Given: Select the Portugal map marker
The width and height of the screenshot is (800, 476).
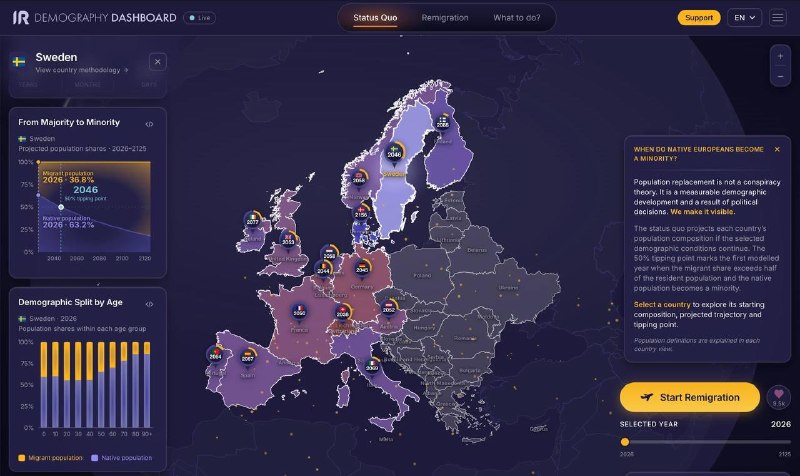Looking at the screenshot, I should (x=215, y=355).
